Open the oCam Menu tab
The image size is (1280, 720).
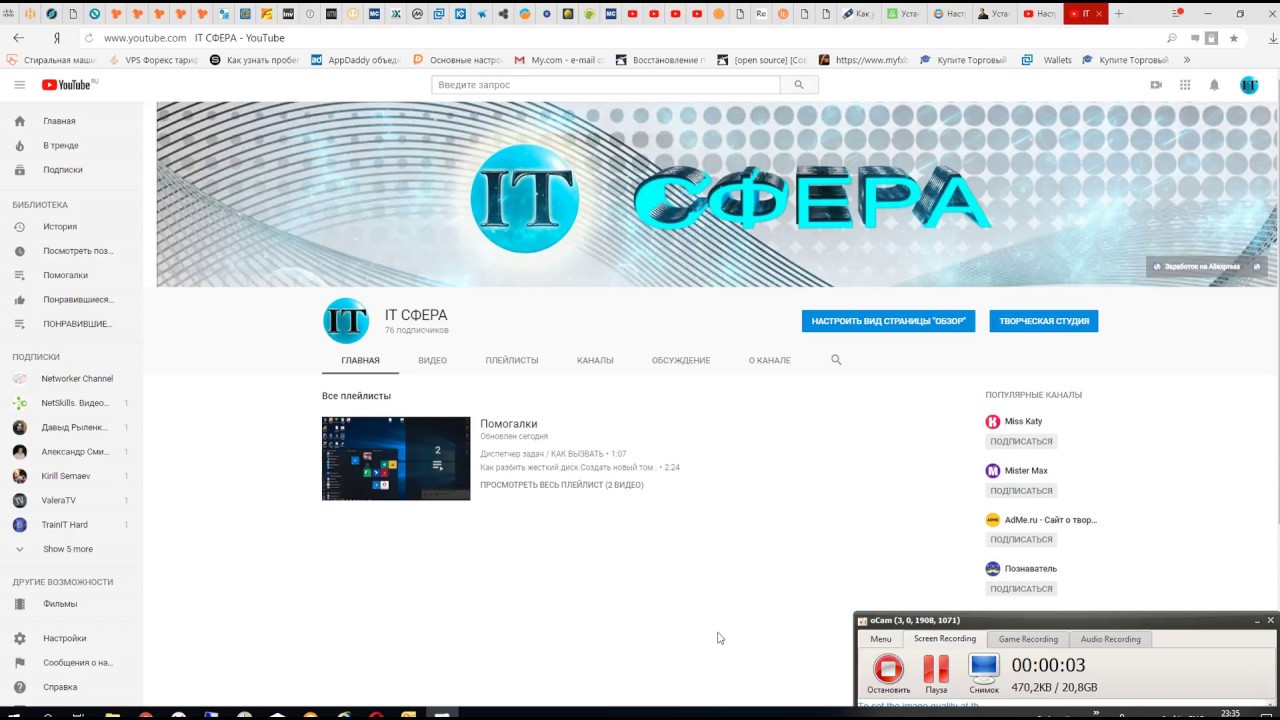click(880, 639)
